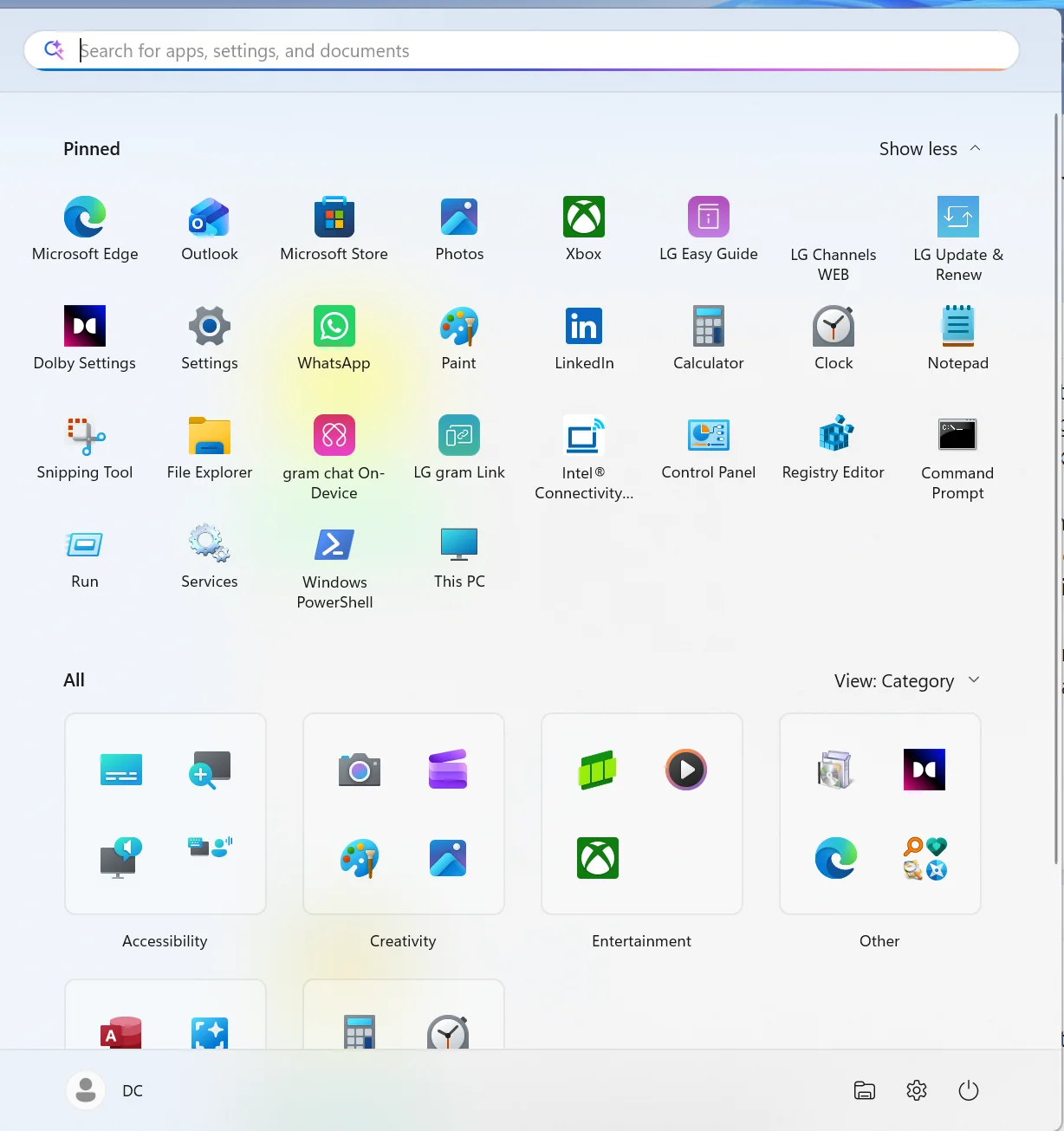The height and width of the screenshot is (1131, 1064).
Task: Launch Snipping Tool
Action: (x=85, y=449)
